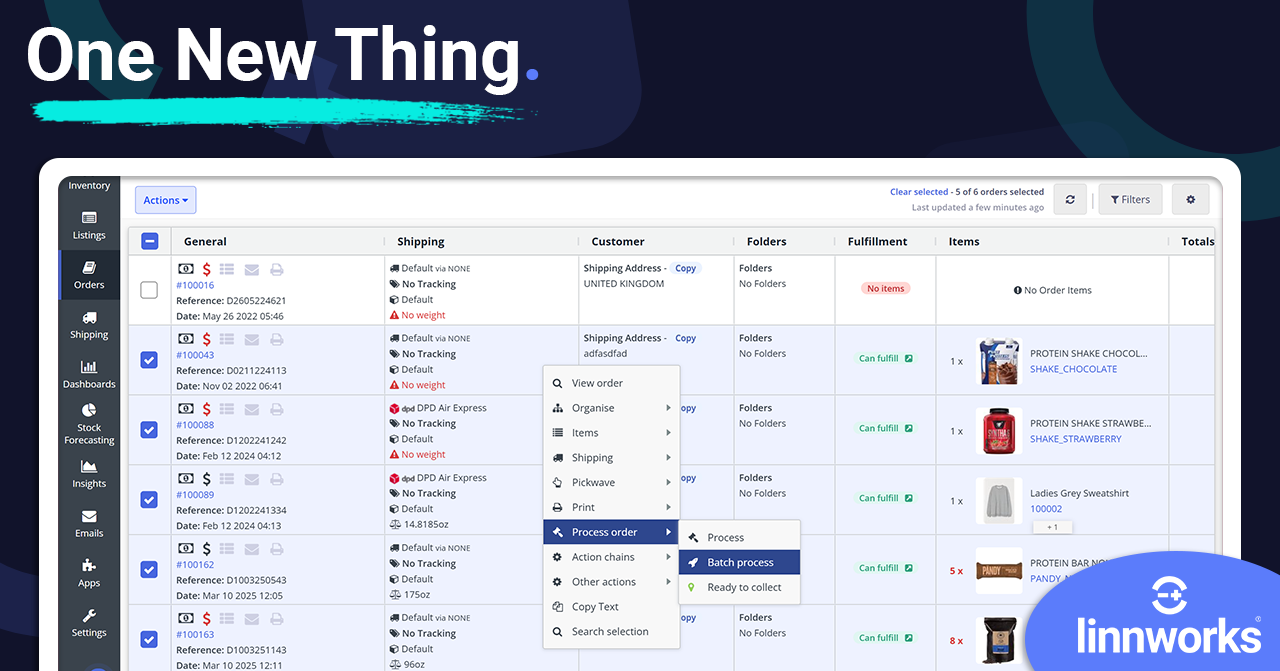The height and width of the screenshot is (671, 1280).
Task: Open the Insights panel from the sidebar
Action: (x=88, y=474)
